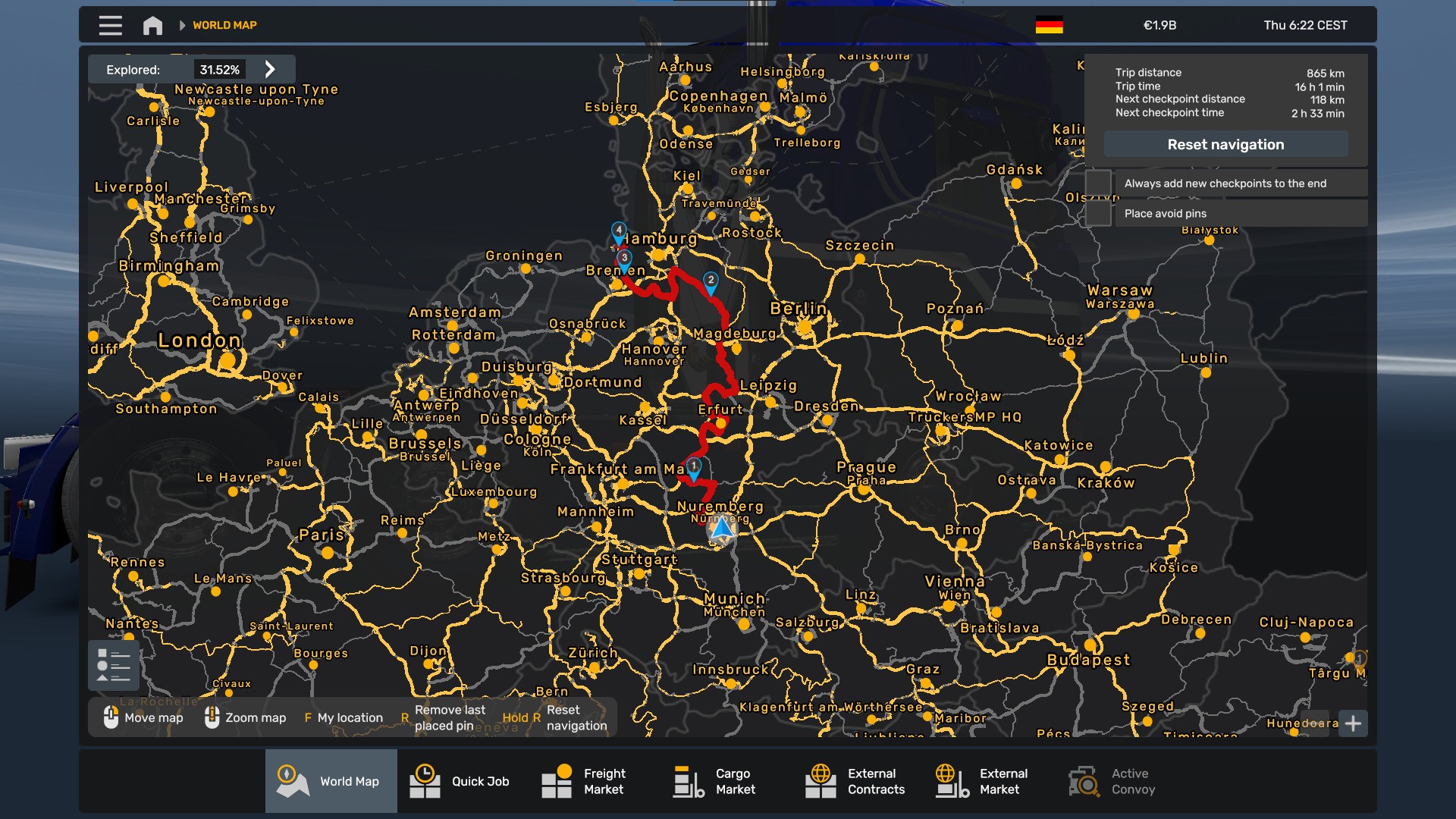1456x819 pixels.
Task: Enable Place avoid pins checkbox
Action: (1098, 213)
